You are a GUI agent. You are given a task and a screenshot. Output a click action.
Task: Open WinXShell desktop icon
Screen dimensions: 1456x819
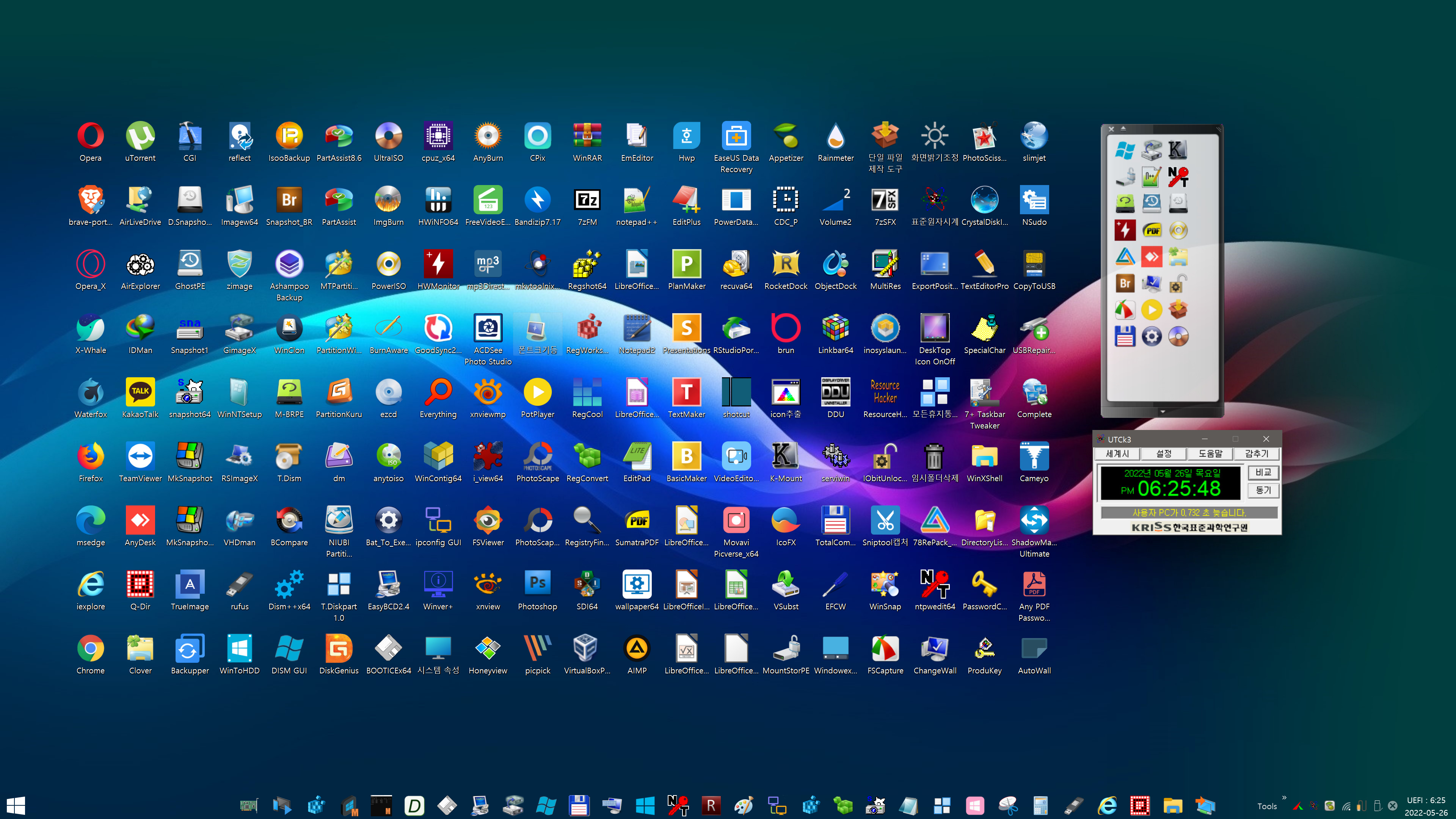point(984,462)
